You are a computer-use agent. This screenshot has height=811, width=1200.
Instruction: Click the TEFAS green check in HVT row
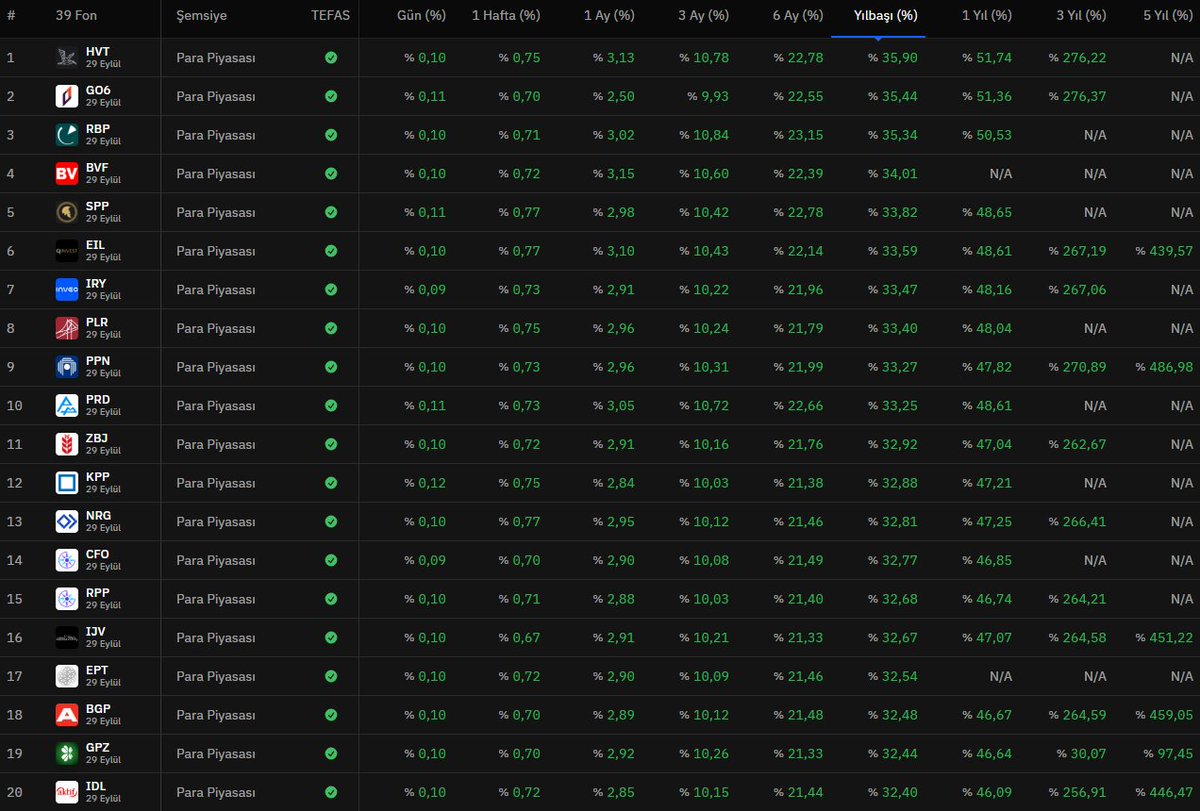point(331,58)
